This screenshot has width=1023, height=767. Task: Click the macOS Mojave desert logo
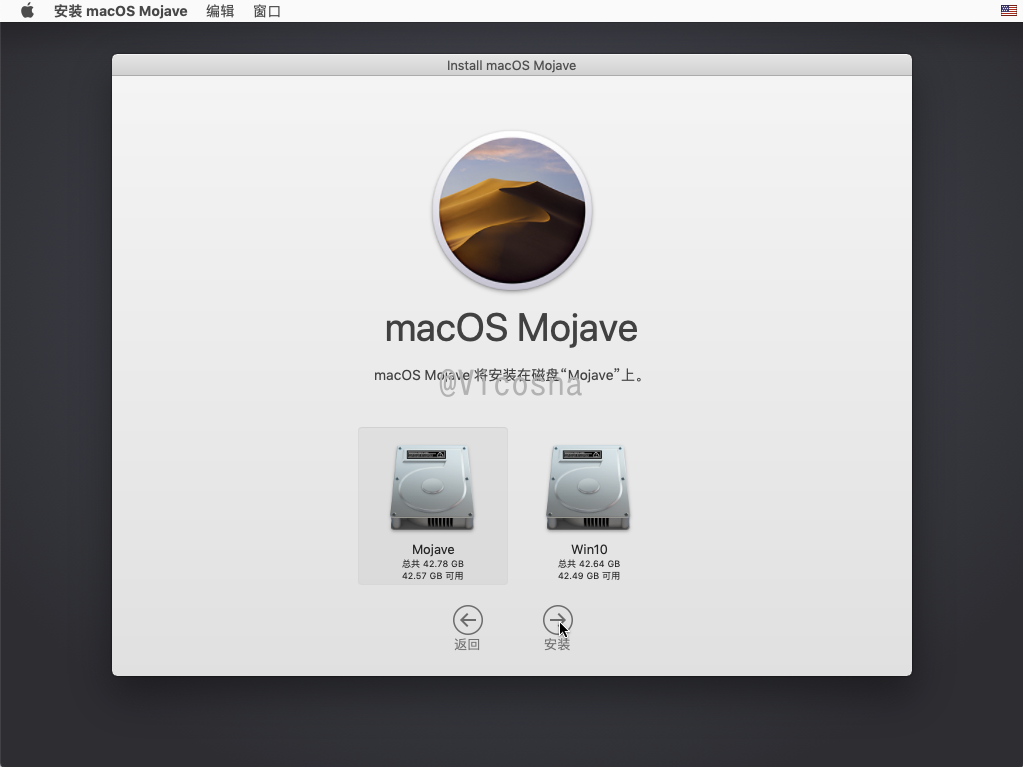pos(512,210)
